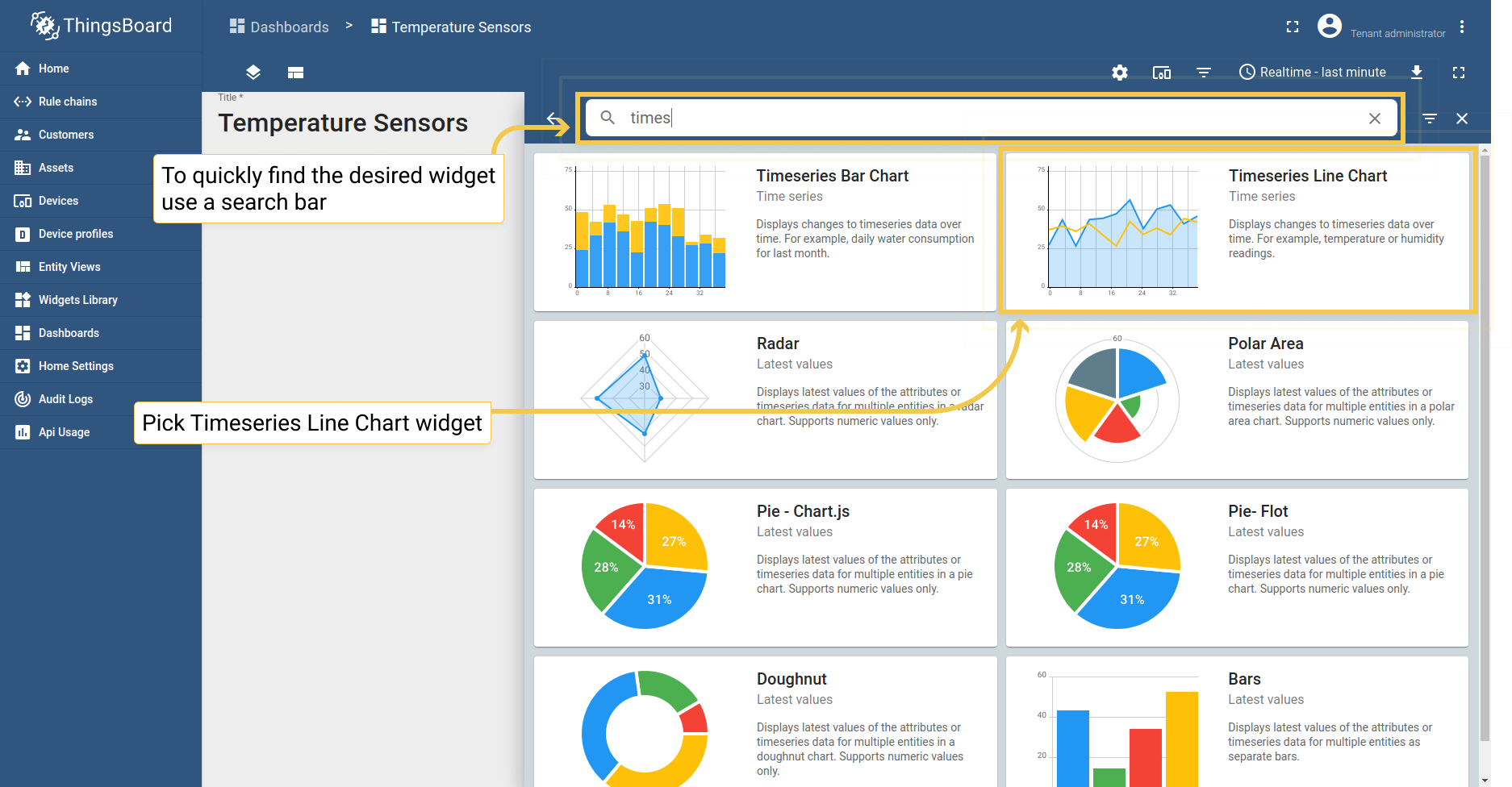
Task: Toggle fullscreen in top header
Action: (x=1292, y=27)
